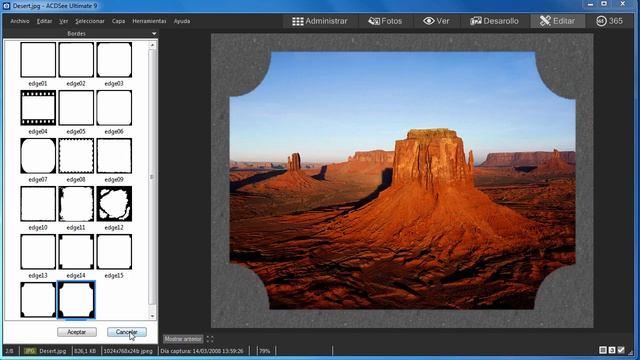Click the grid icon in status bar corner

tap(602, 350)
